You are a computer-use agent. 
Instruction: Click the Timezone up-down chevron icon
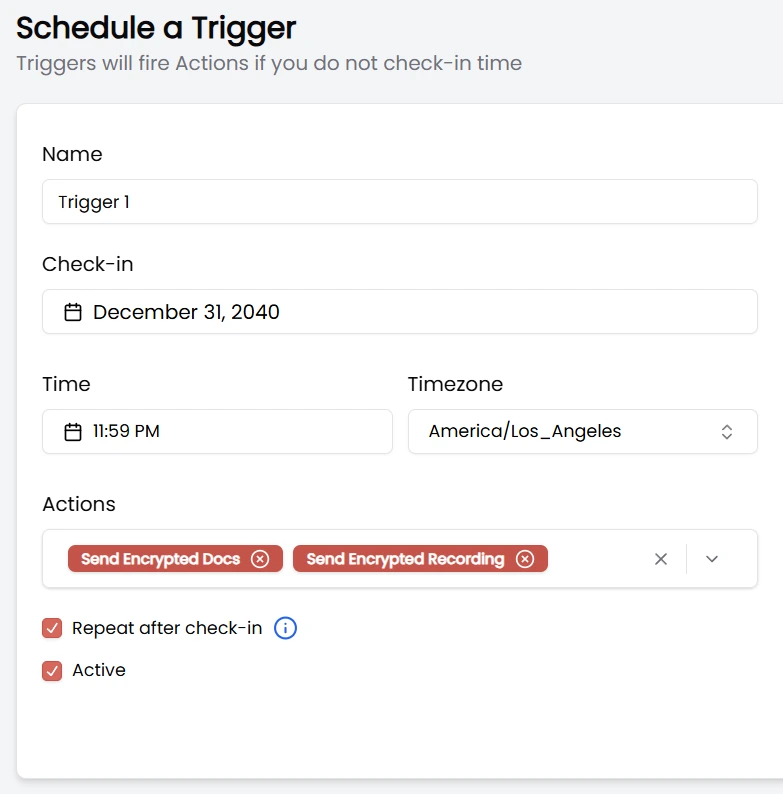tap(727, 432)
